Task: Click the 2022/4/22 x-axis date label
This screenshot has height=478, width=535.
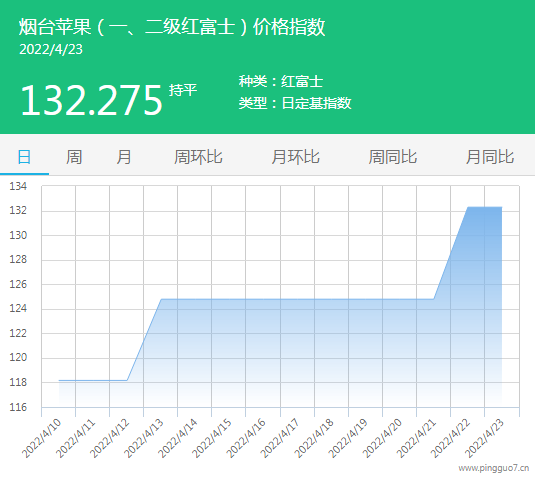Action: [x=450, y=438]
